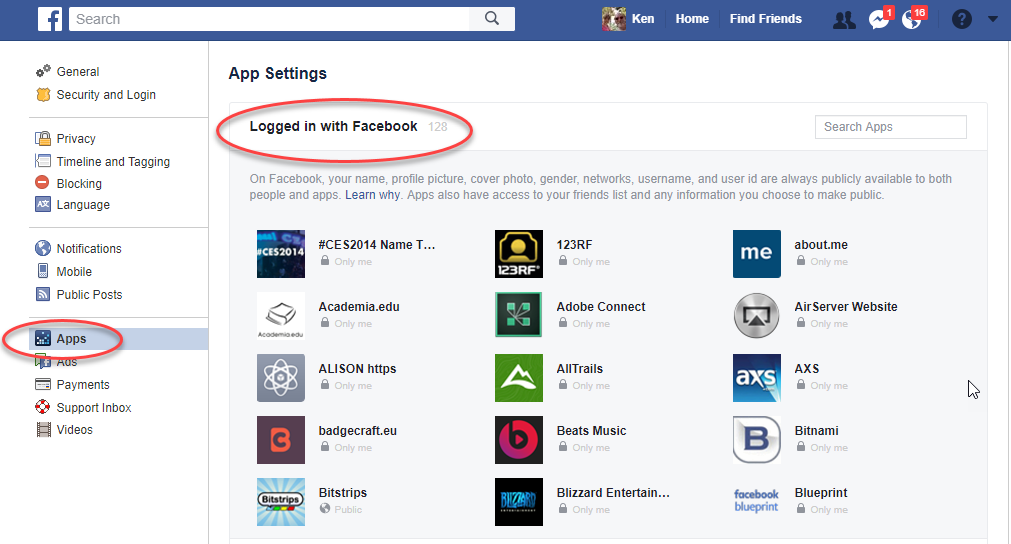
Task: Open Support Inbox
Action: (x=93, y=408)
